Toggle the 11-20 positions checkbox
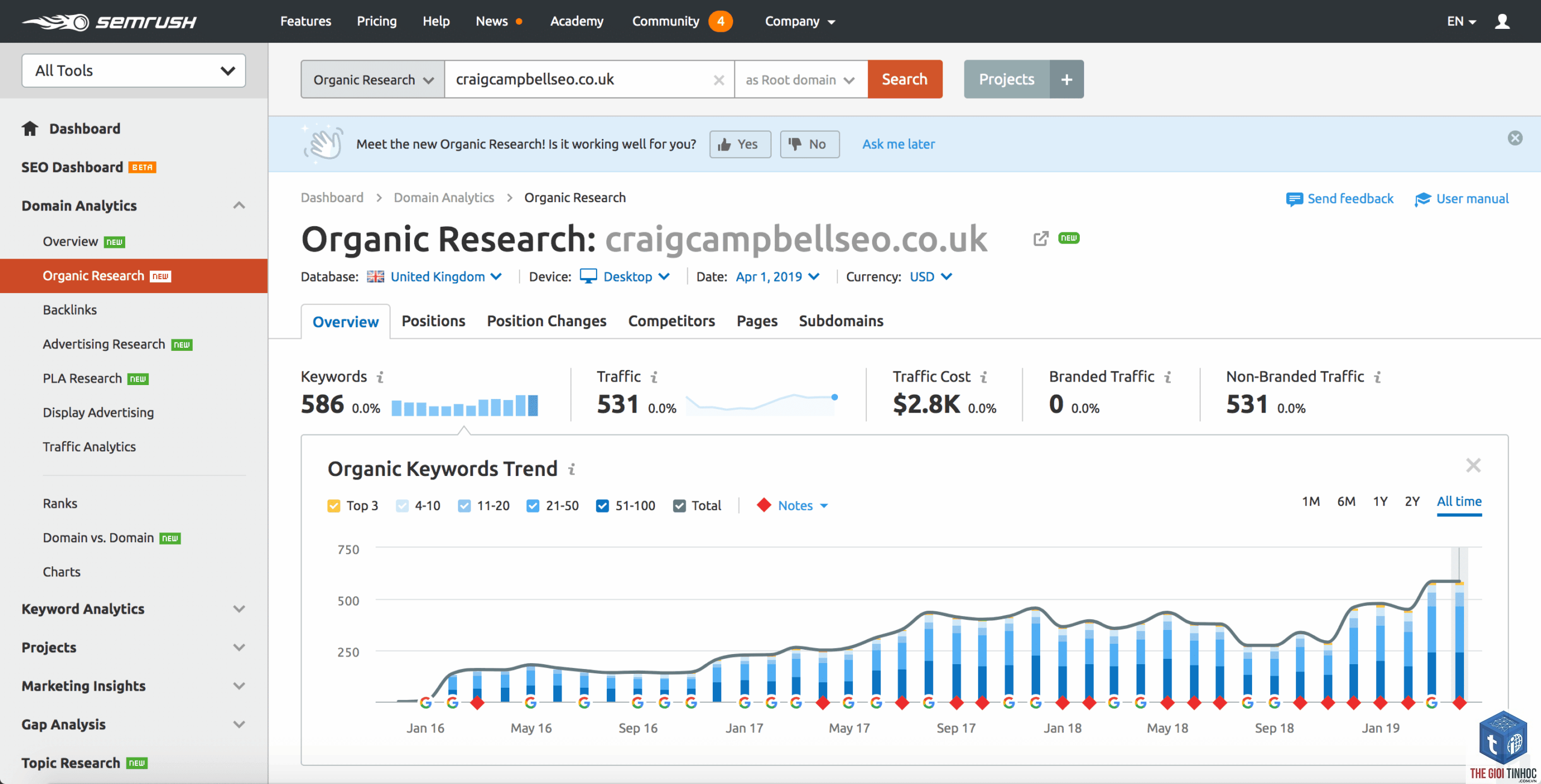This screenshot has height=784, width=1541. pos(464,506)
